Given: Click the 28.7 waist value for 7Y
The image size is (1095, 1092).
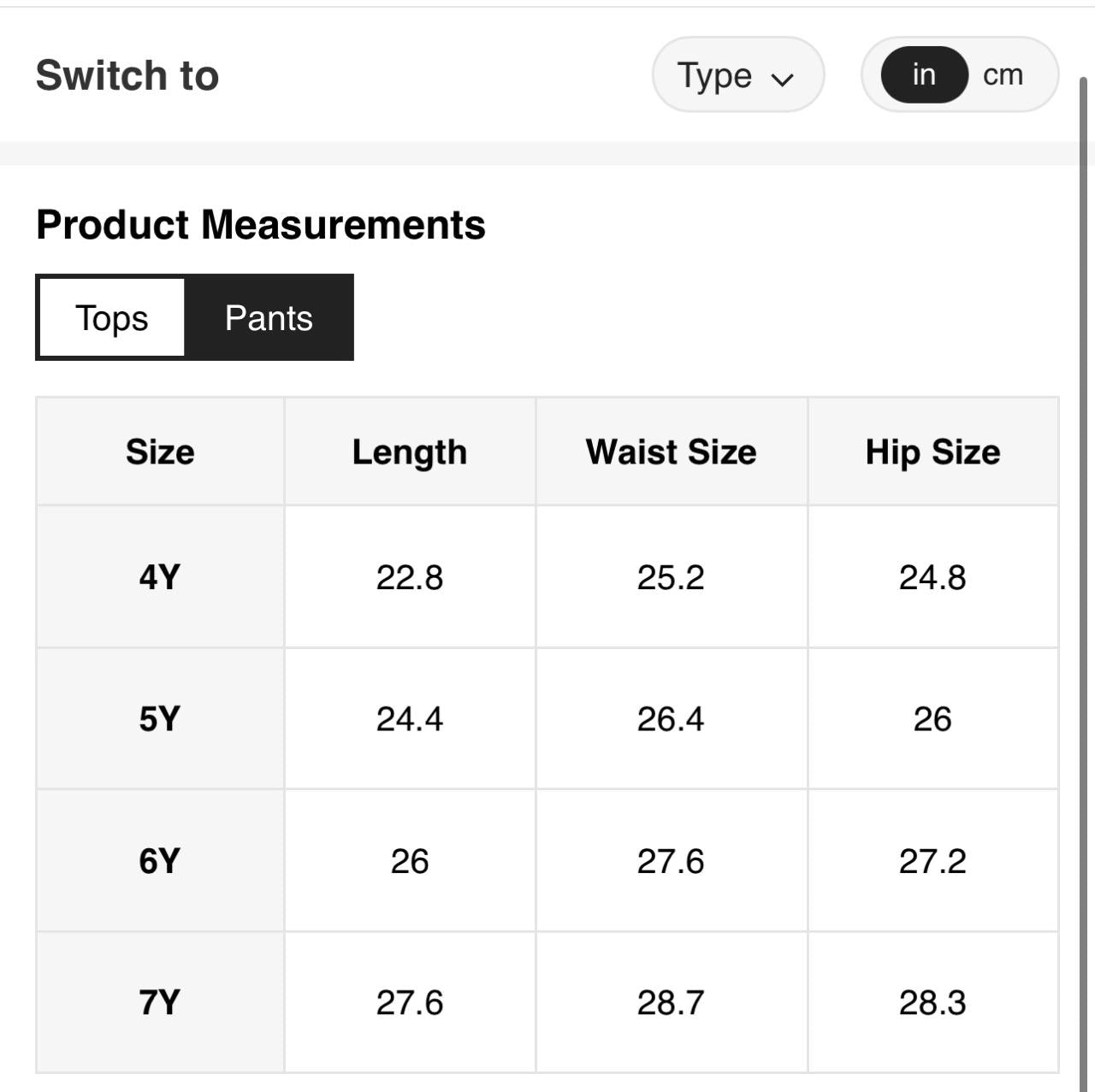Looking at the screenshot, I should tap(671, 1002).
